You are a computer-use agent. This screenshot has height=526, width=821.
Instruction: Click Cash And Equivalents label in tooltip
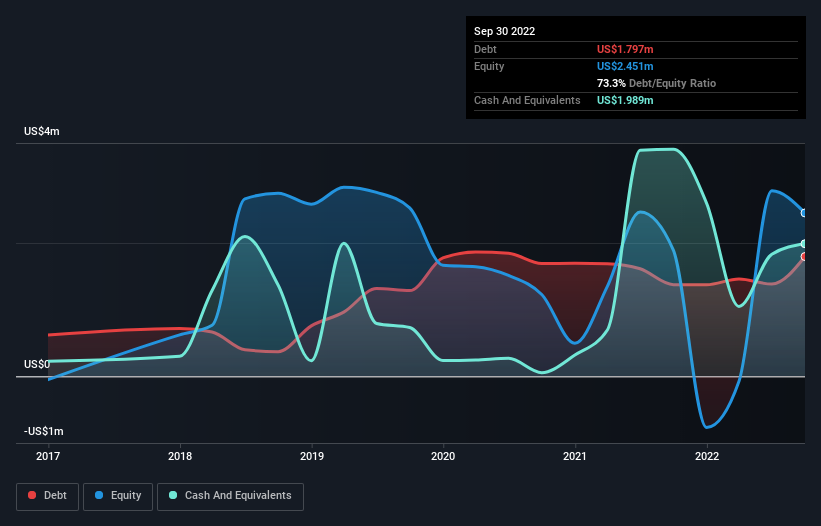tap(527, 100)
